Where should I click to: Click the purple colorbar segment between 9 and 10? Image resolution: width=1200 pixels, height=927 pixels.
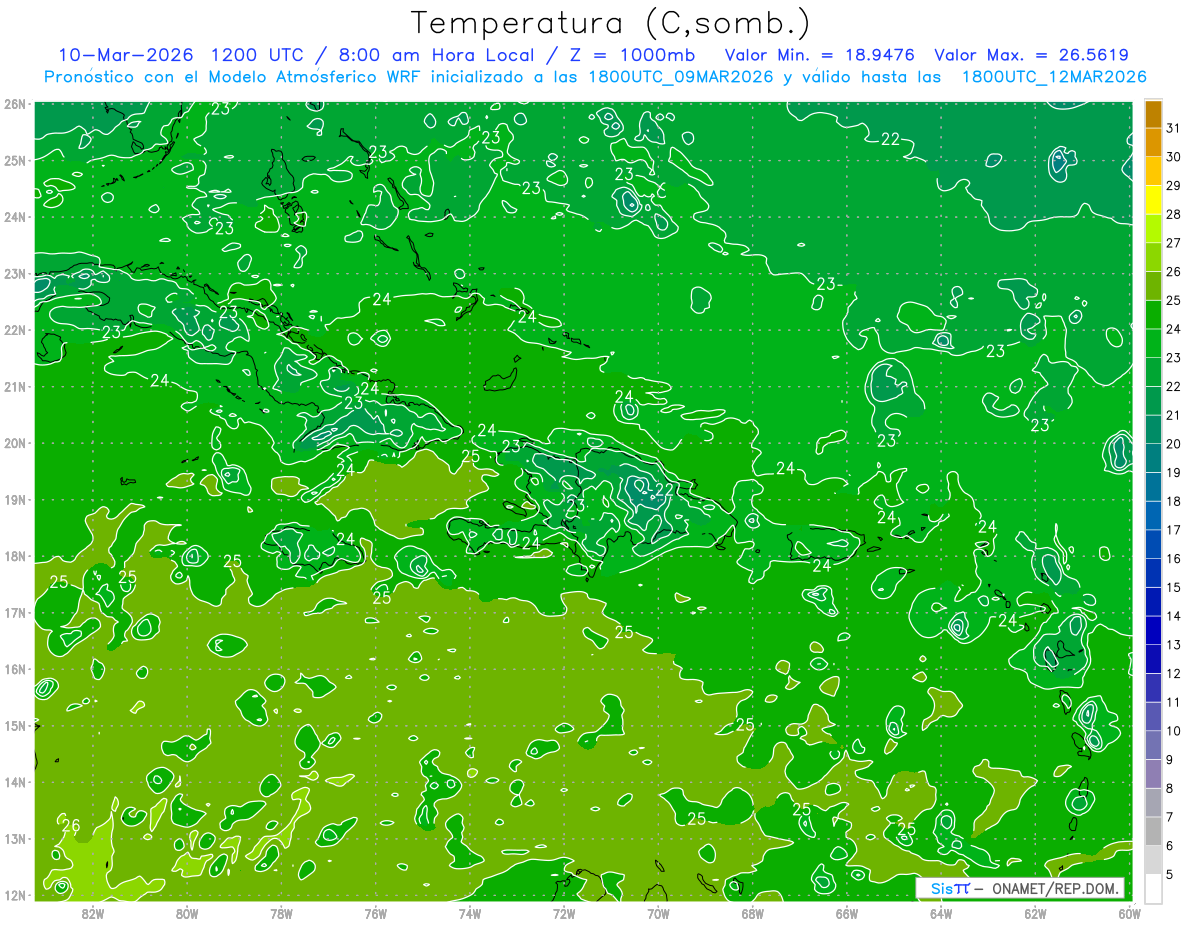coord(1153,745)
